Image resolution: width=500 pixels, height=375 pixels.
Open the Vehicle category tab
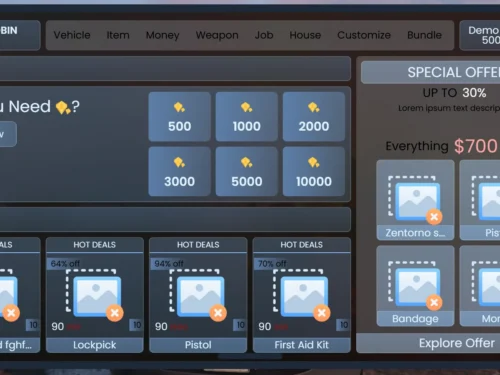(72, 35)
